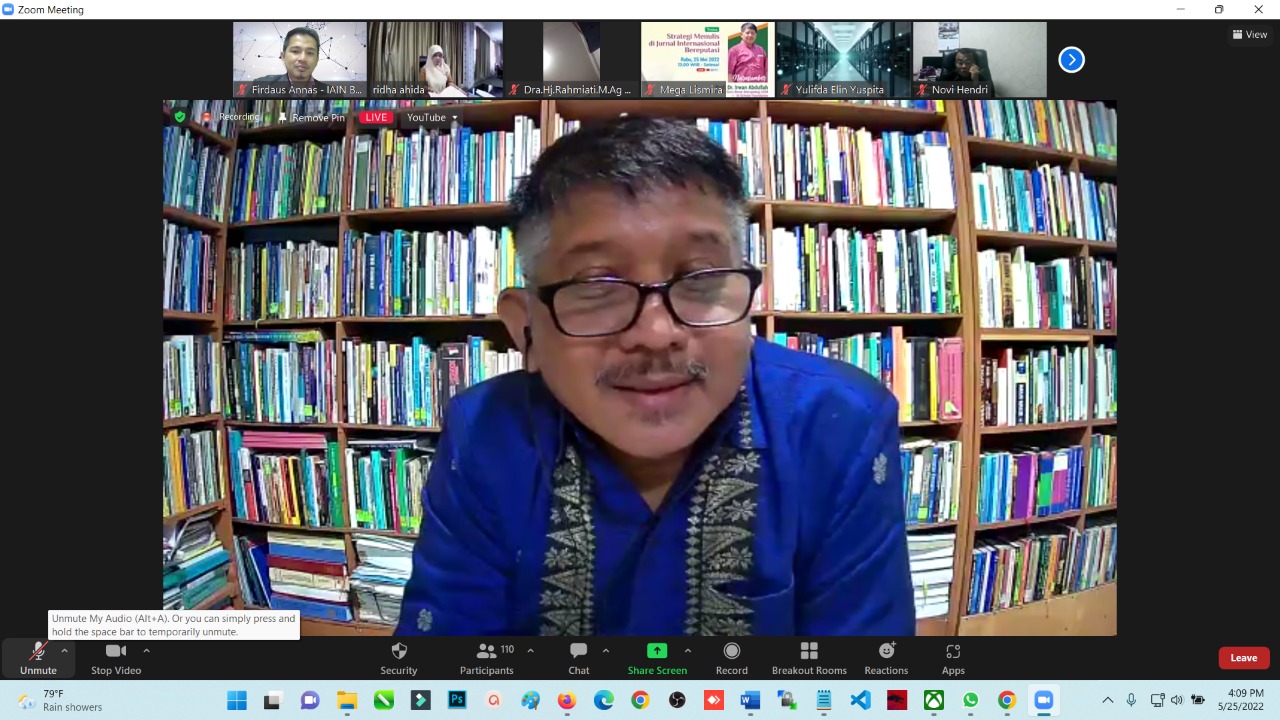The image size is (1280, 720).
Task: Open the Reactions menu
Action: tap(886, 657)
